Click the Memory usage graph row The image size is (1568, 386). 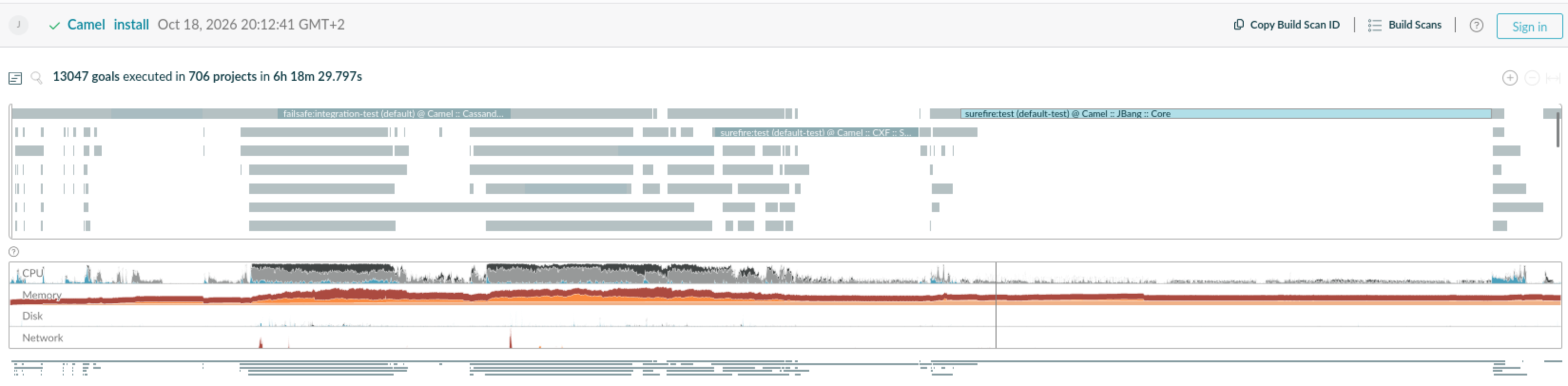coord(784,295)
